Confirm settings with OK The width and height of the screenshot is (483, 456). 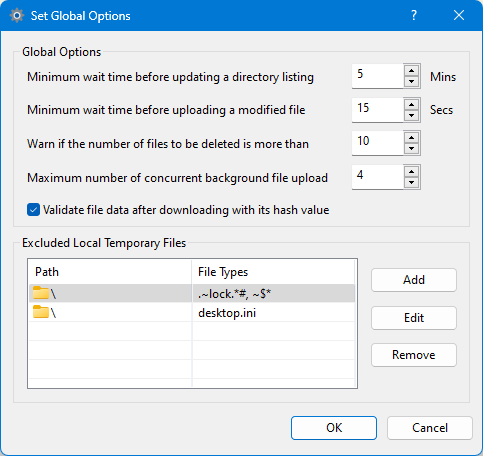point(334,428)
